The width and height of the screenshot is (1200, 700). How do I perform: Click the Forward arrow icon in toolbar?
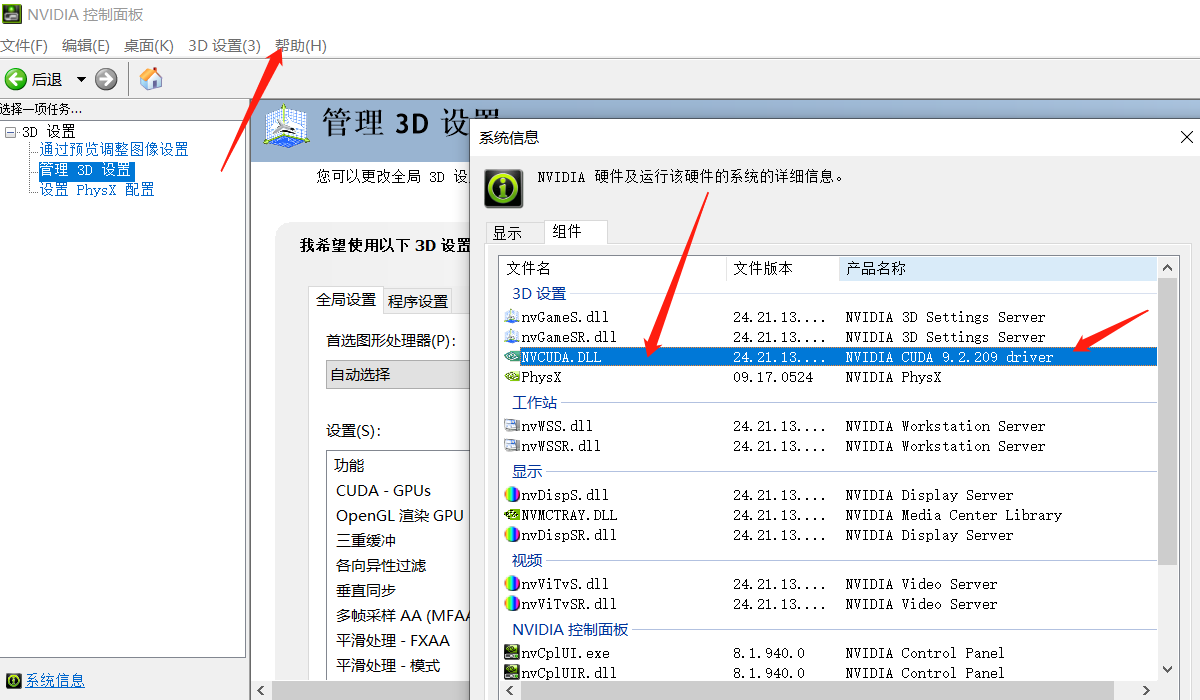(x=106, y=79)
